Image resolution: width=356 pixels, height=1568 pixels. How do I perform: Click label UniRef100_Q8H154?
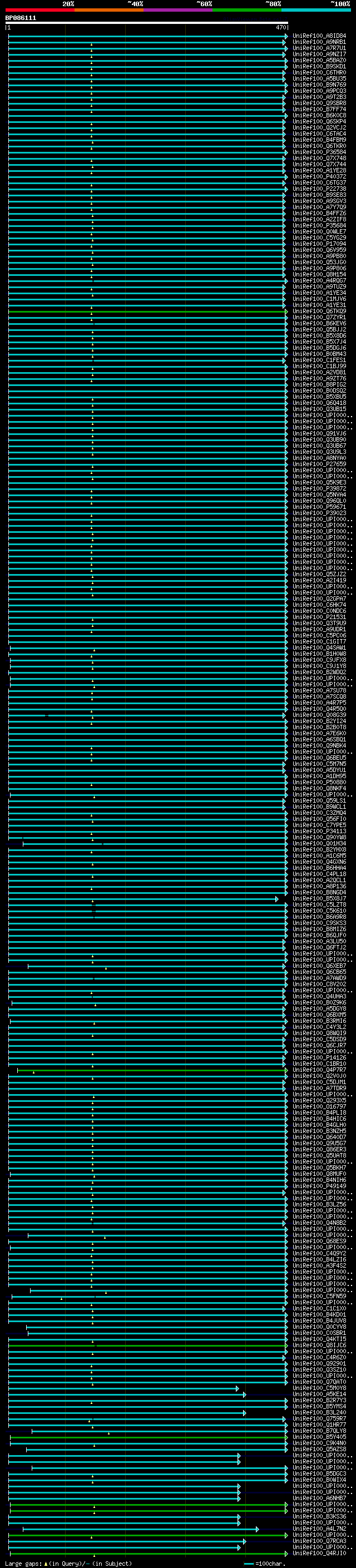(319, 275)
